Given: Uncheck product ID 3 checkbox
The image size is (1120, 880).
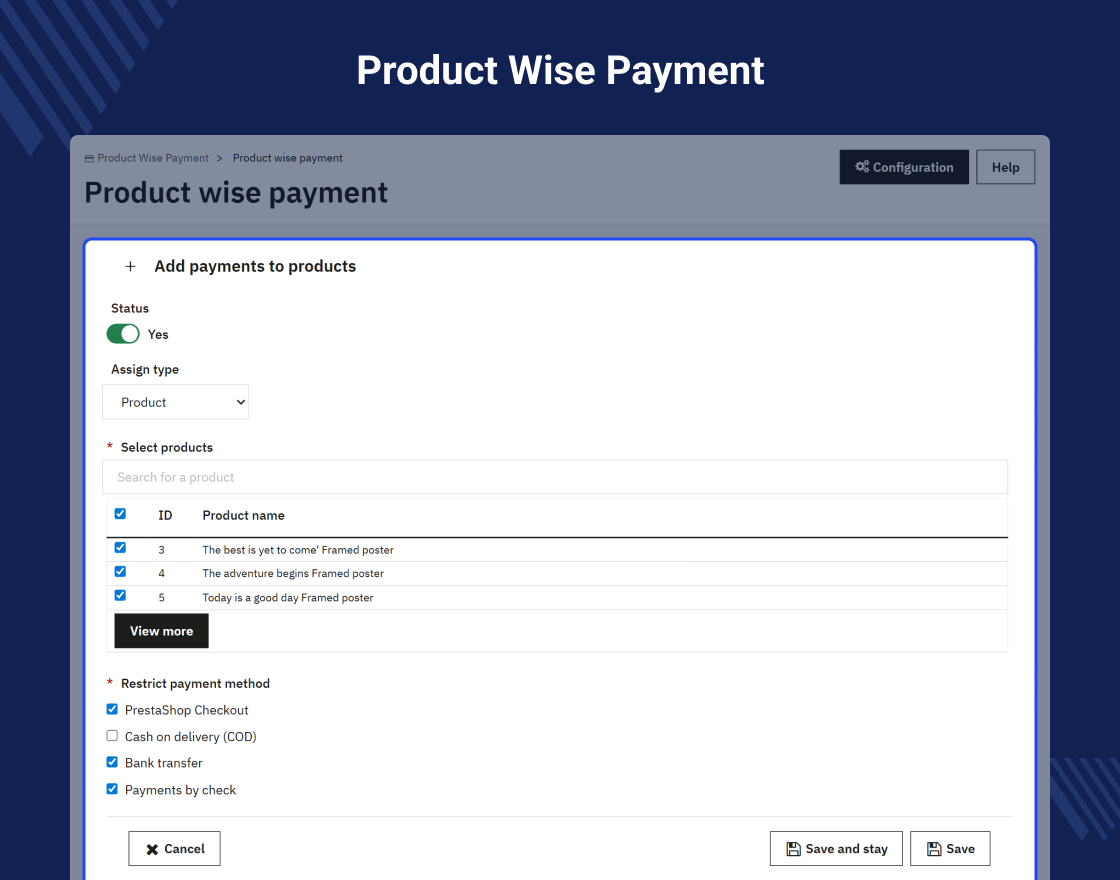Looking at the screenshot, I should [x=120, y=548].
